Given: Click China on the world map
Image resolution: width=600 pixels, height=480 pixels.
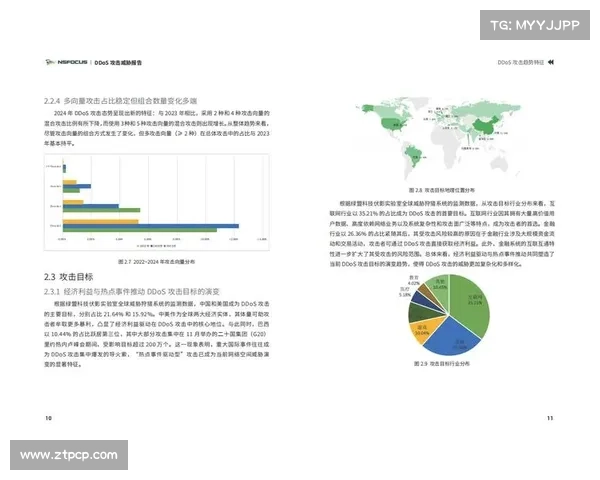Looking at the screenshot, I should 486,126.
